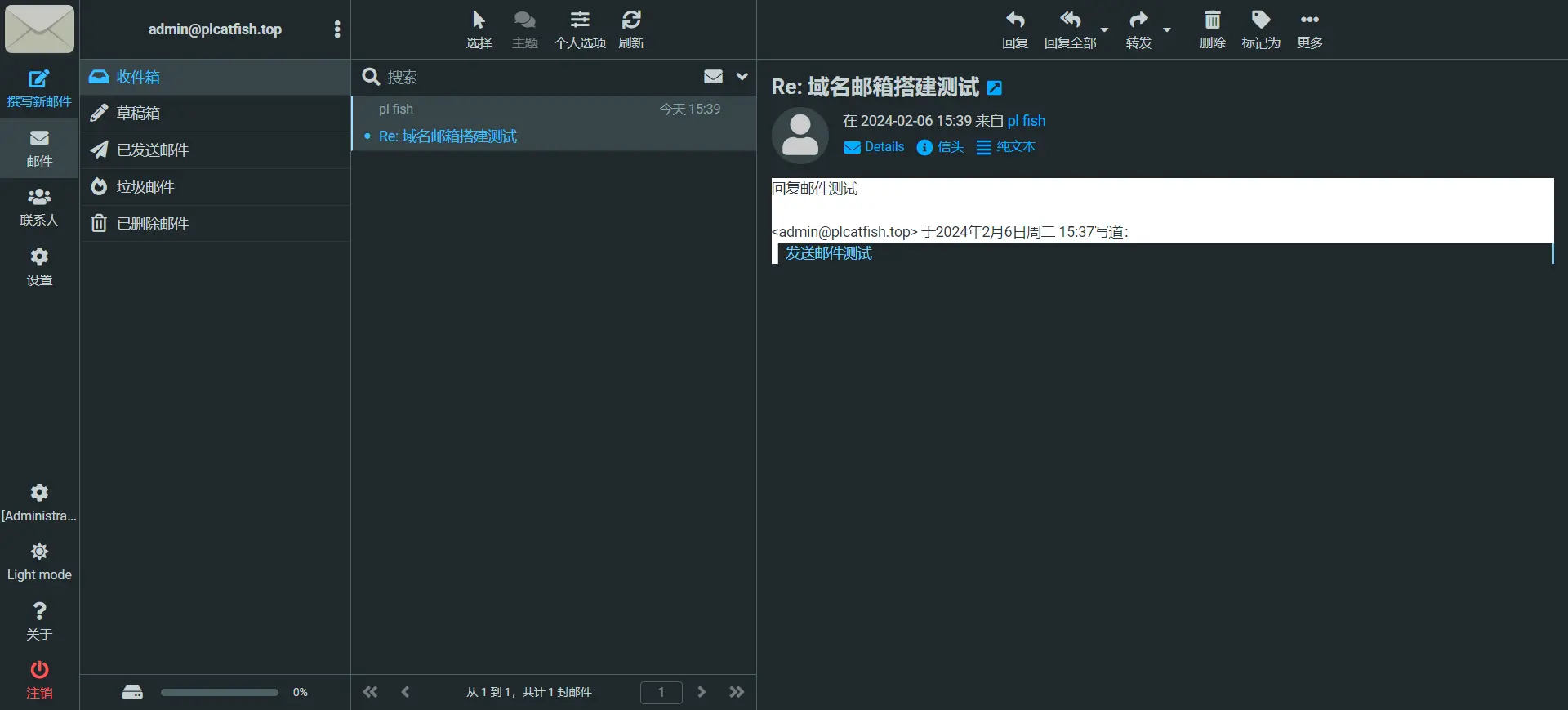Delete (删除) the open message
The height and width of the screenshot is (710, 1568).
[x=1213, y=30]
